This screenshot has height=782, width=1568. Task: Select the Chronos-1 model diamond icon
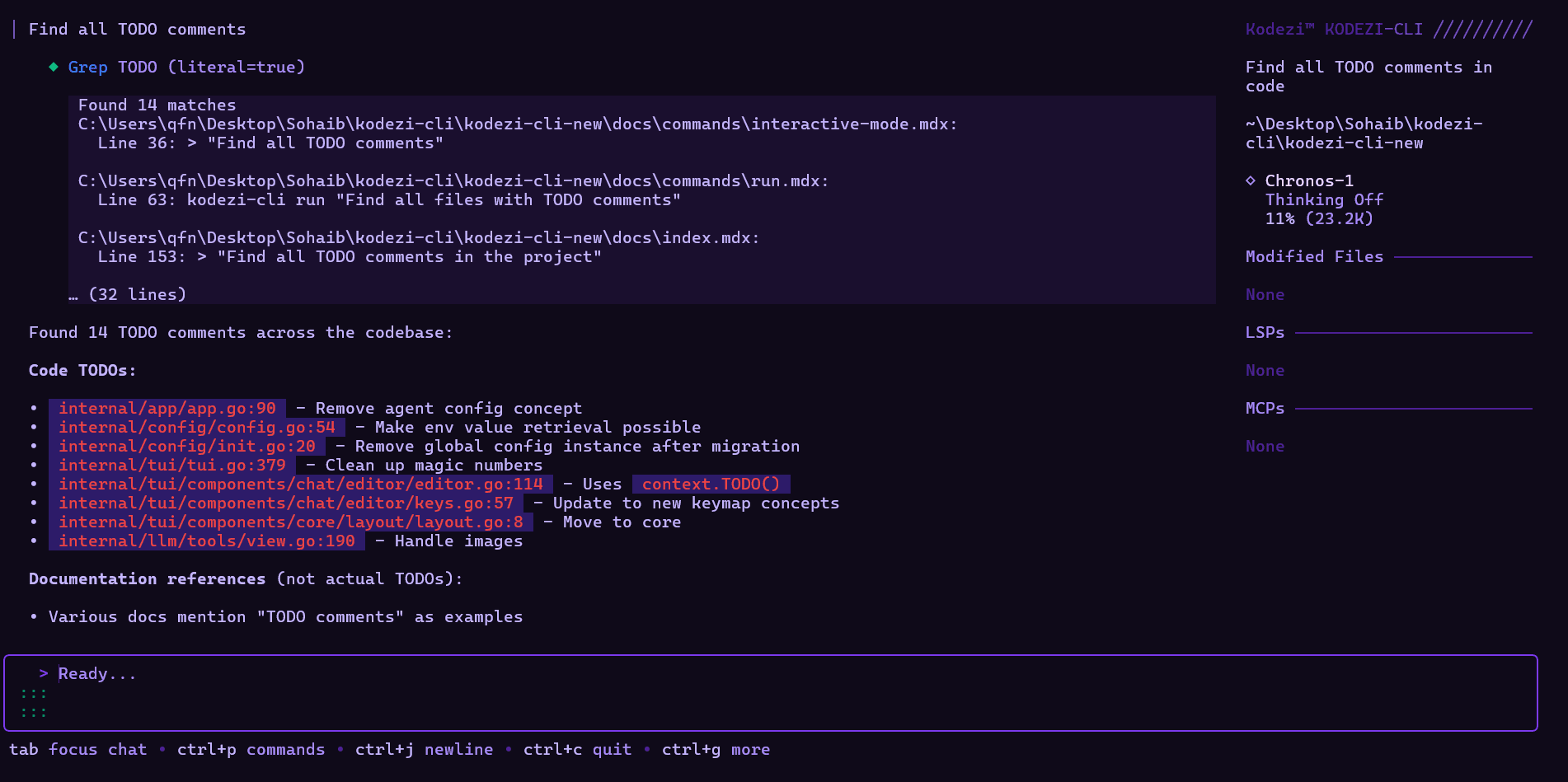pyautogui.click(x=1250, y=180)
